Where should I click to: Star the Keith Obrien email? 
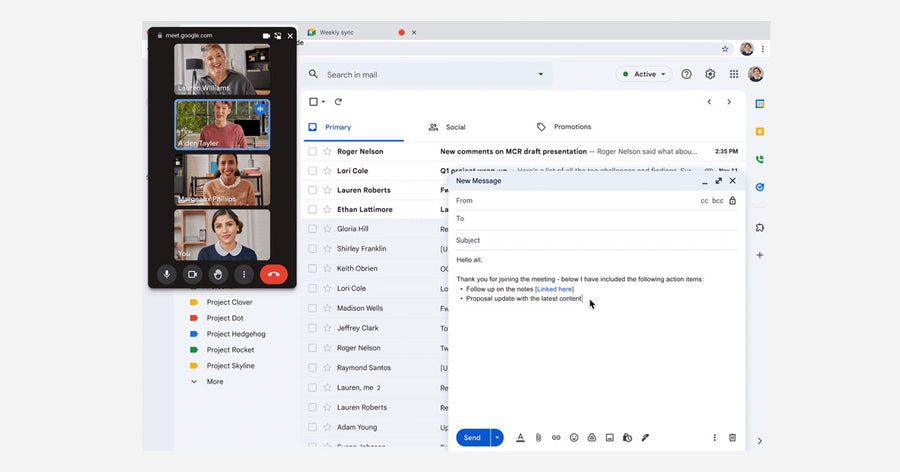(327, 268)
